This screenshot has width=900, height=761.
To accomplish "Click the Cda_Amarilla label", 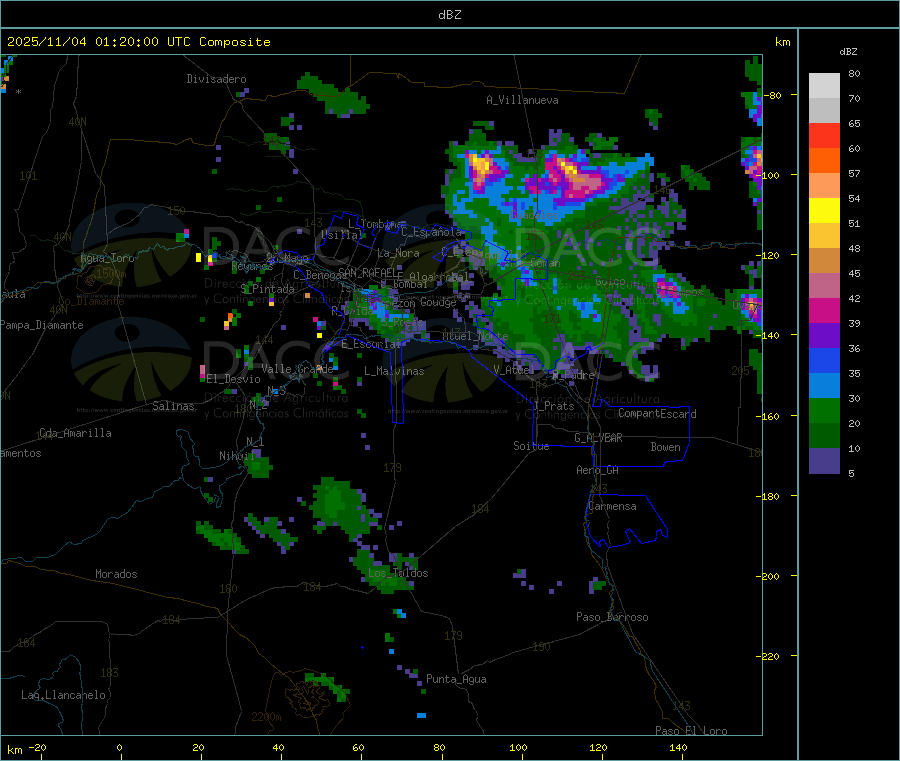I will tap(75, 433).
